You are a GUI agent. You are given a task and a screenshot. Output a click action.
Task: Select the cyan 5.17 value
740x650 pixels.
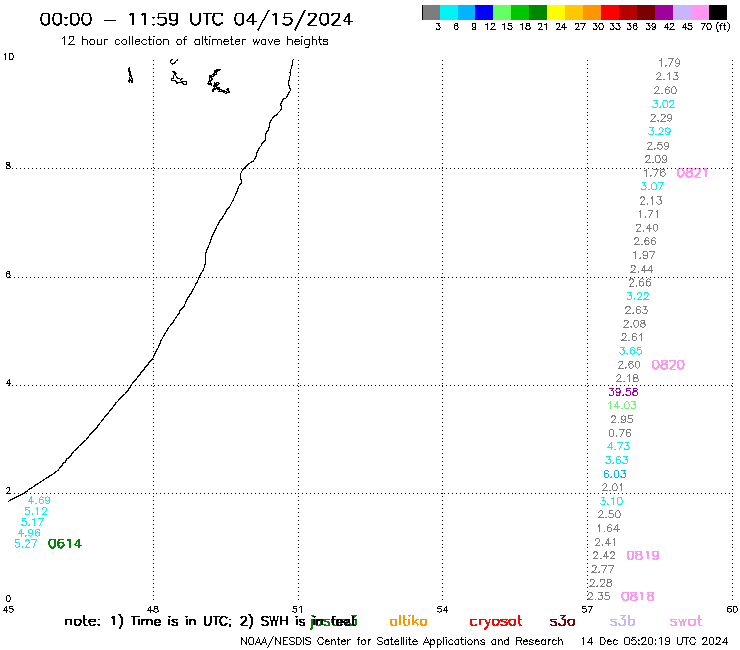pos(33,522)
